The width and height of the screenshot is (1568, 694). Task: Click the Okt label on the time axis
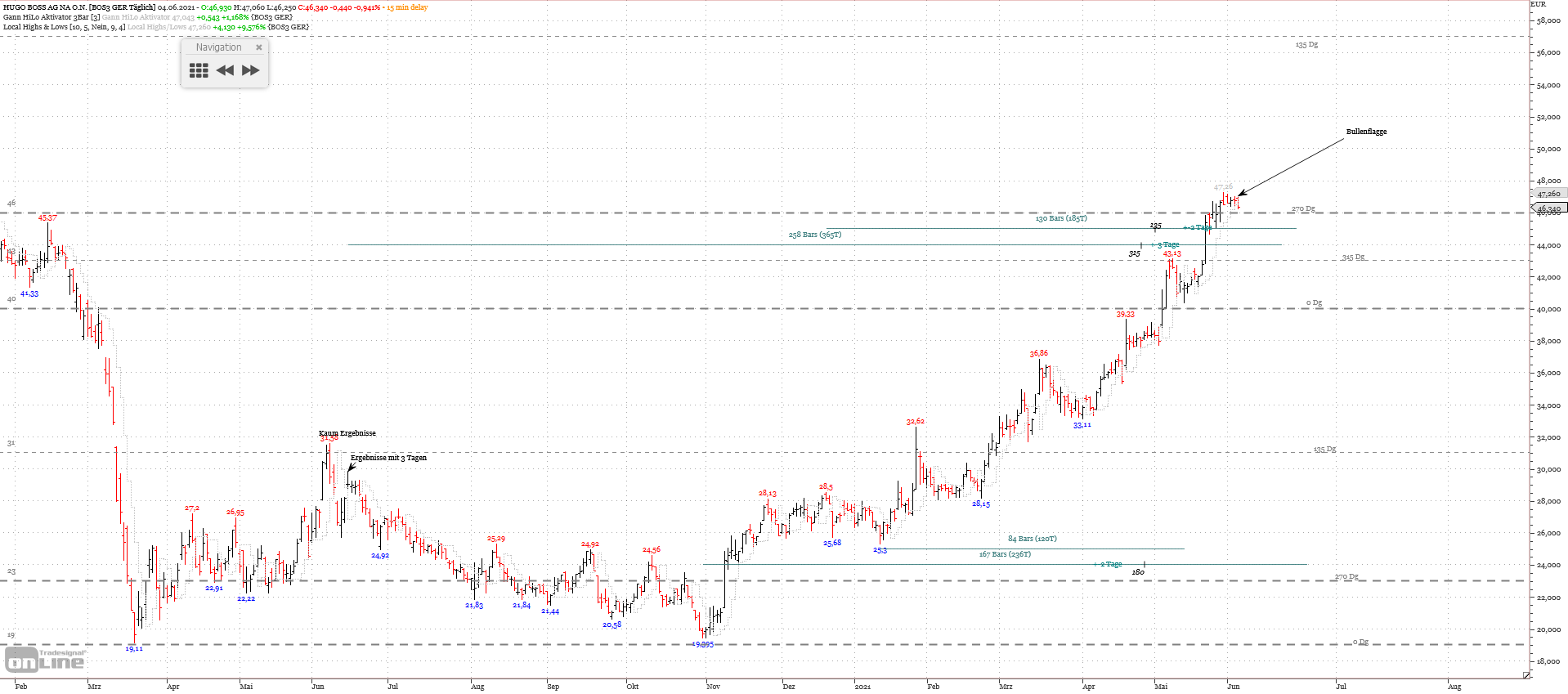point(633,686)
